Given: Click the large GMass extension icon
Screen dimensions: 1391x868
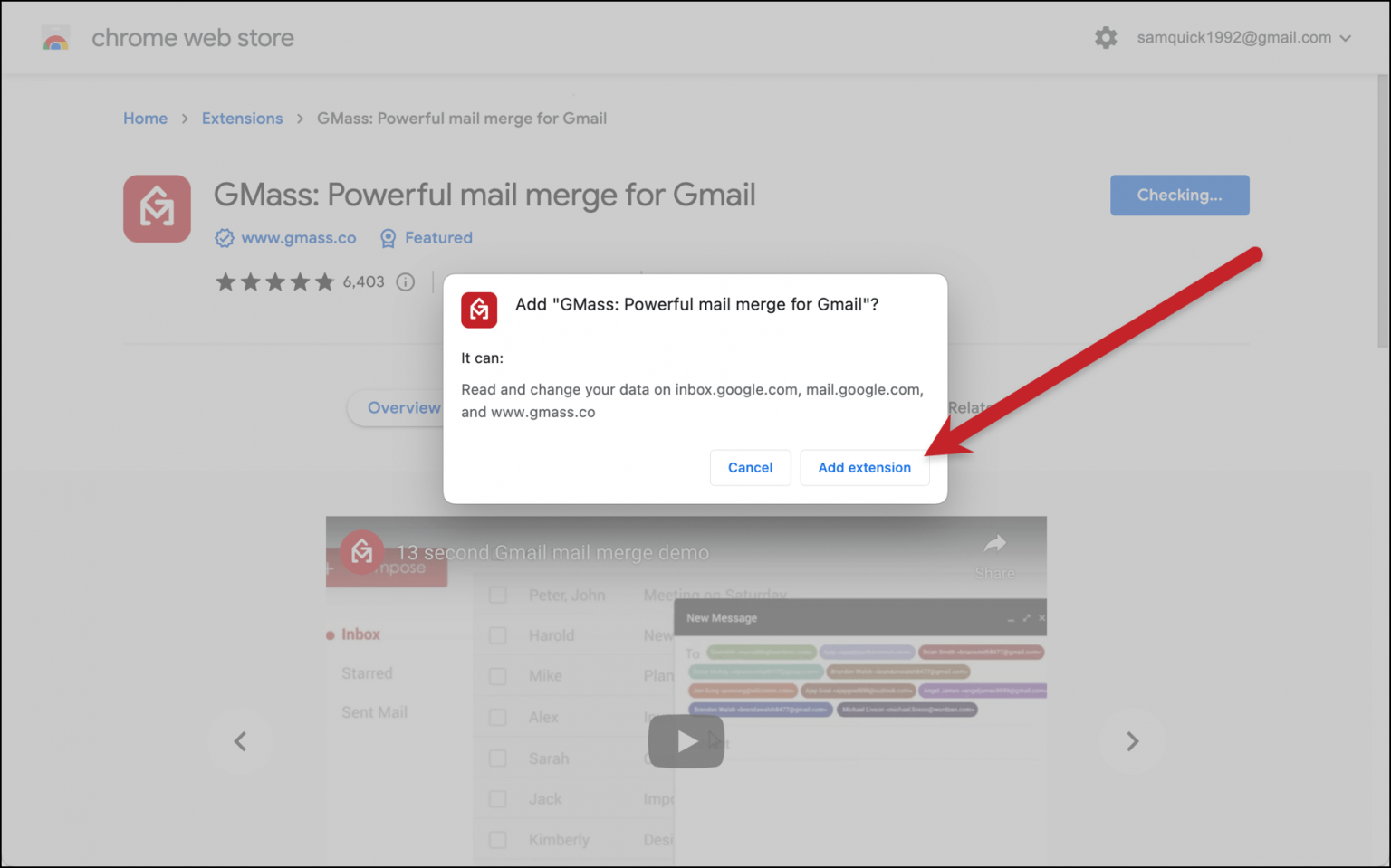Looking at the screenshot, I should coord(157,209).
